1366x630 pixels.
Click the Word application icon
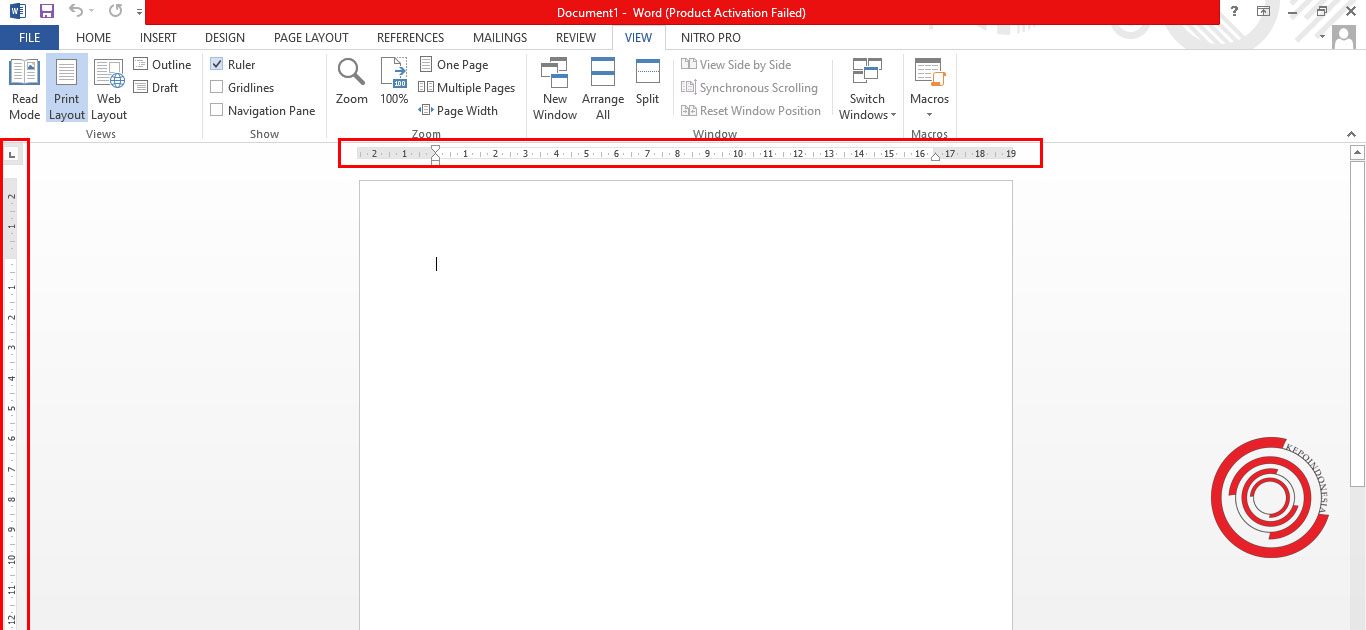point(17,12)
